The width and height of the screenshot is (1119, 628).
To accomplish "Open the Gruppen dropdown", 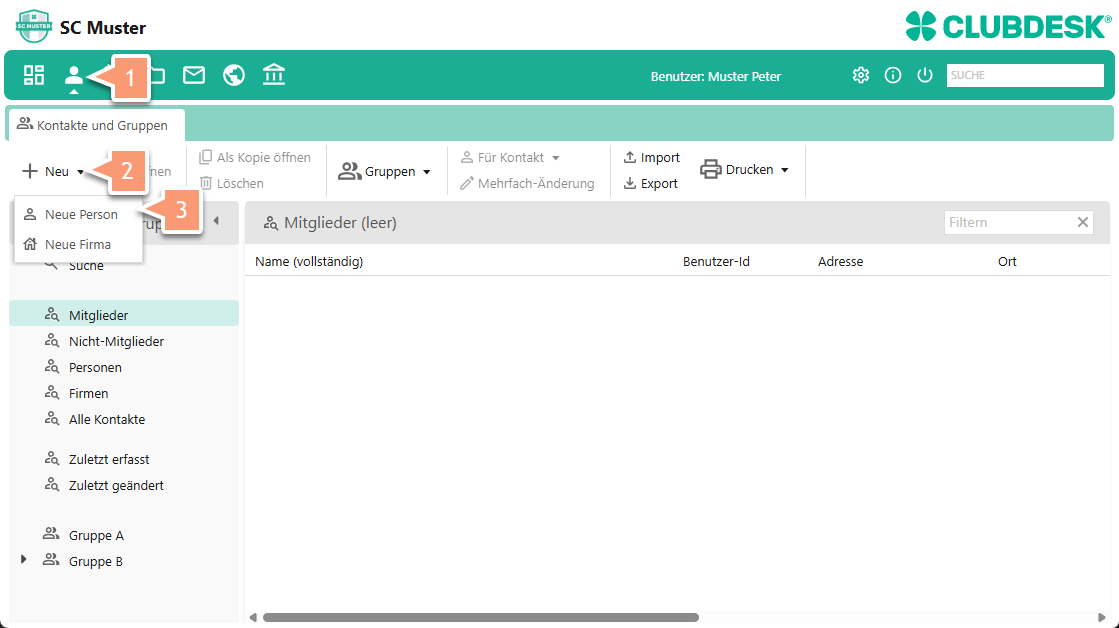I will pos(385,171).
